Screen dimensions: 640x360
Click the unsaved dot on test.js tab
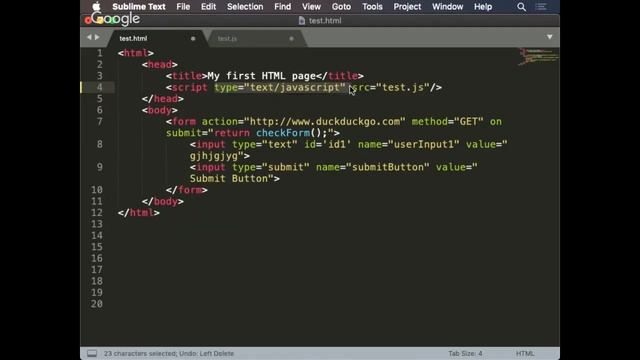pyautogui.click(x=291, y=39)
